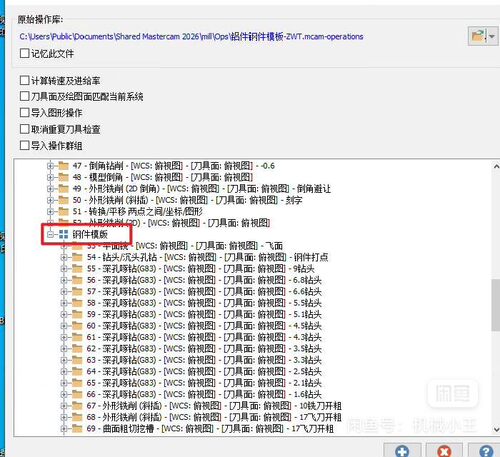Enable the 导入图形操作 checkbox
Image resolution: width=500 pixels, height=457 pixels.
(x=24, y=113)
